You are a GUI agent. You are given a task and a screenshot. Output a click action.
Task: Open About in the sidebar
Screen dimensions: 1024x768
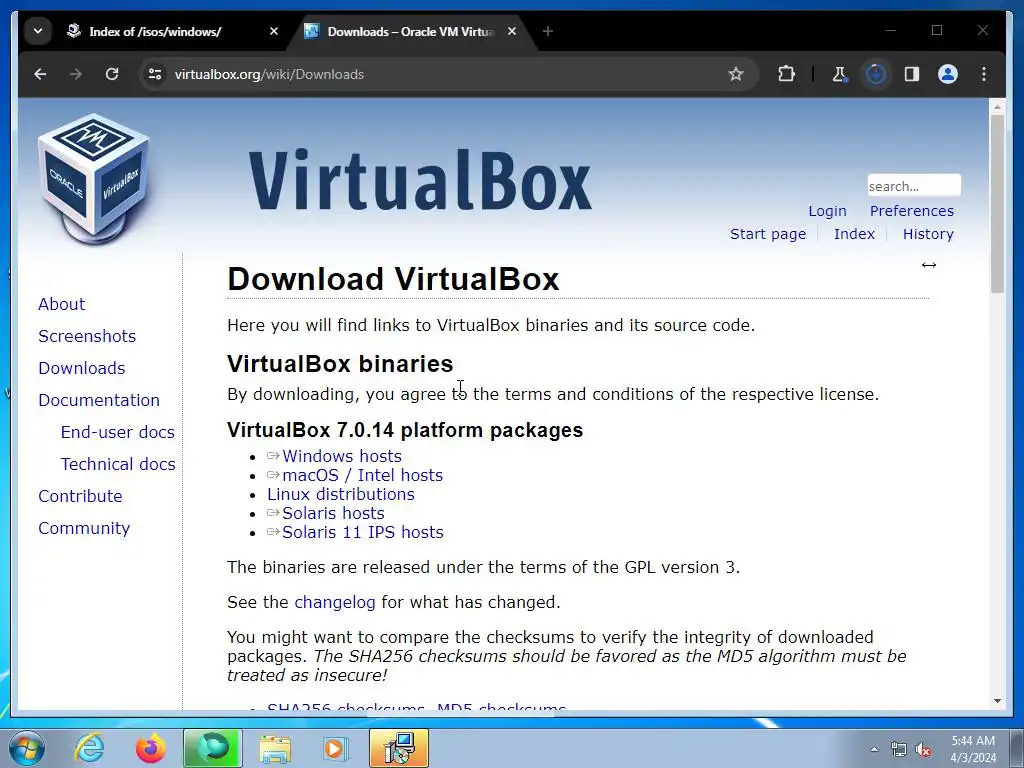(x=61, y=304)
